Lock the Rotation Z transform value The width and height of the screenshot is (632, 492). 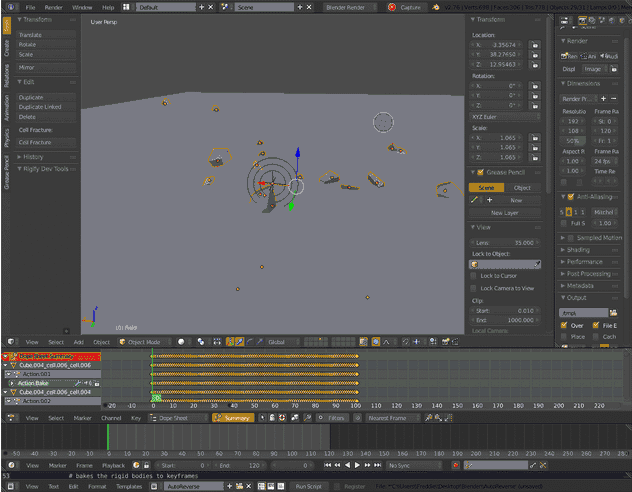pyautogui.click(x=534, y=106)
